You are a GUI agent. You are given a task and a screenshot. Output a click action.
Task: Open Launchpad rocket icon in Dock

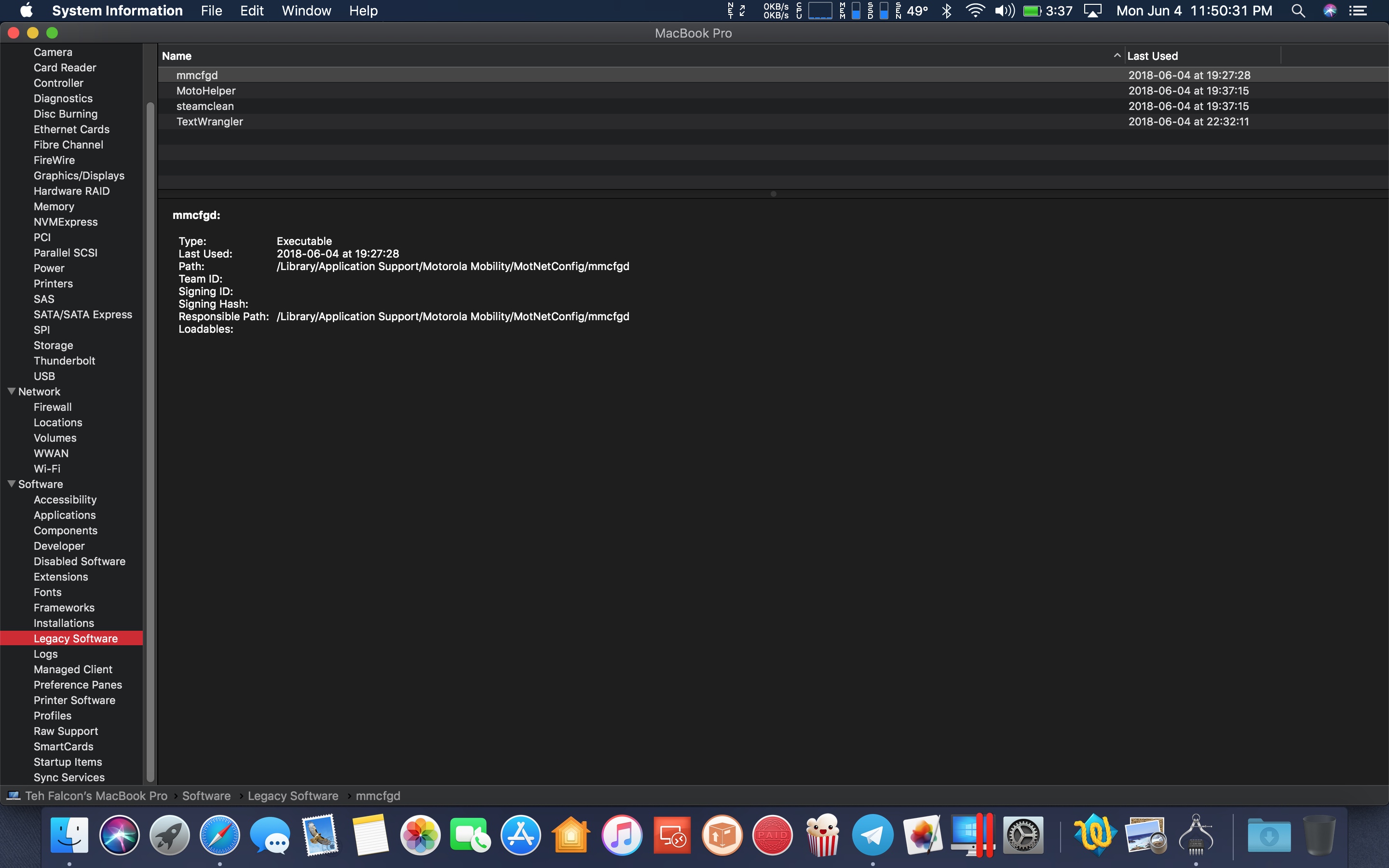(x=169, y=835)
